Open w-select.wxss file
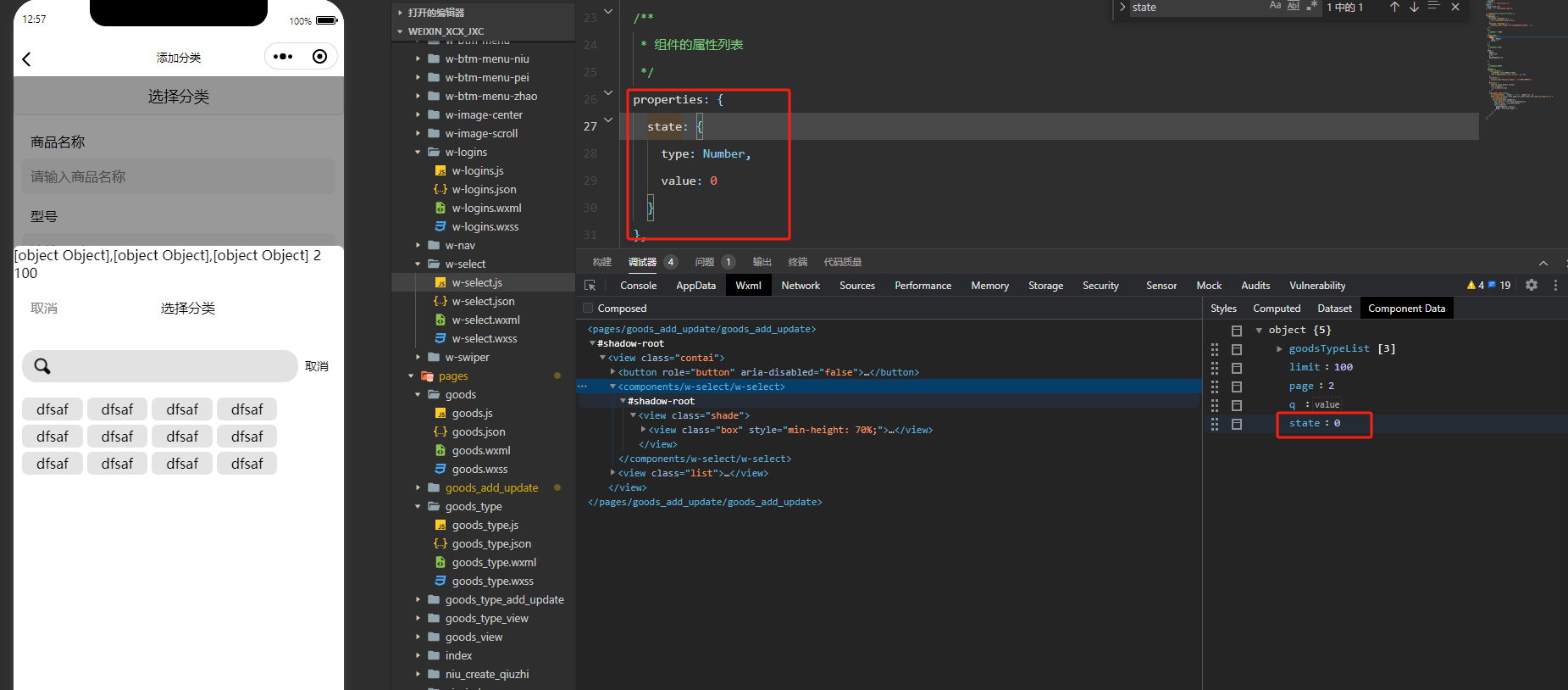Viewport: 1568px width, 690px height. pos(484,338)
